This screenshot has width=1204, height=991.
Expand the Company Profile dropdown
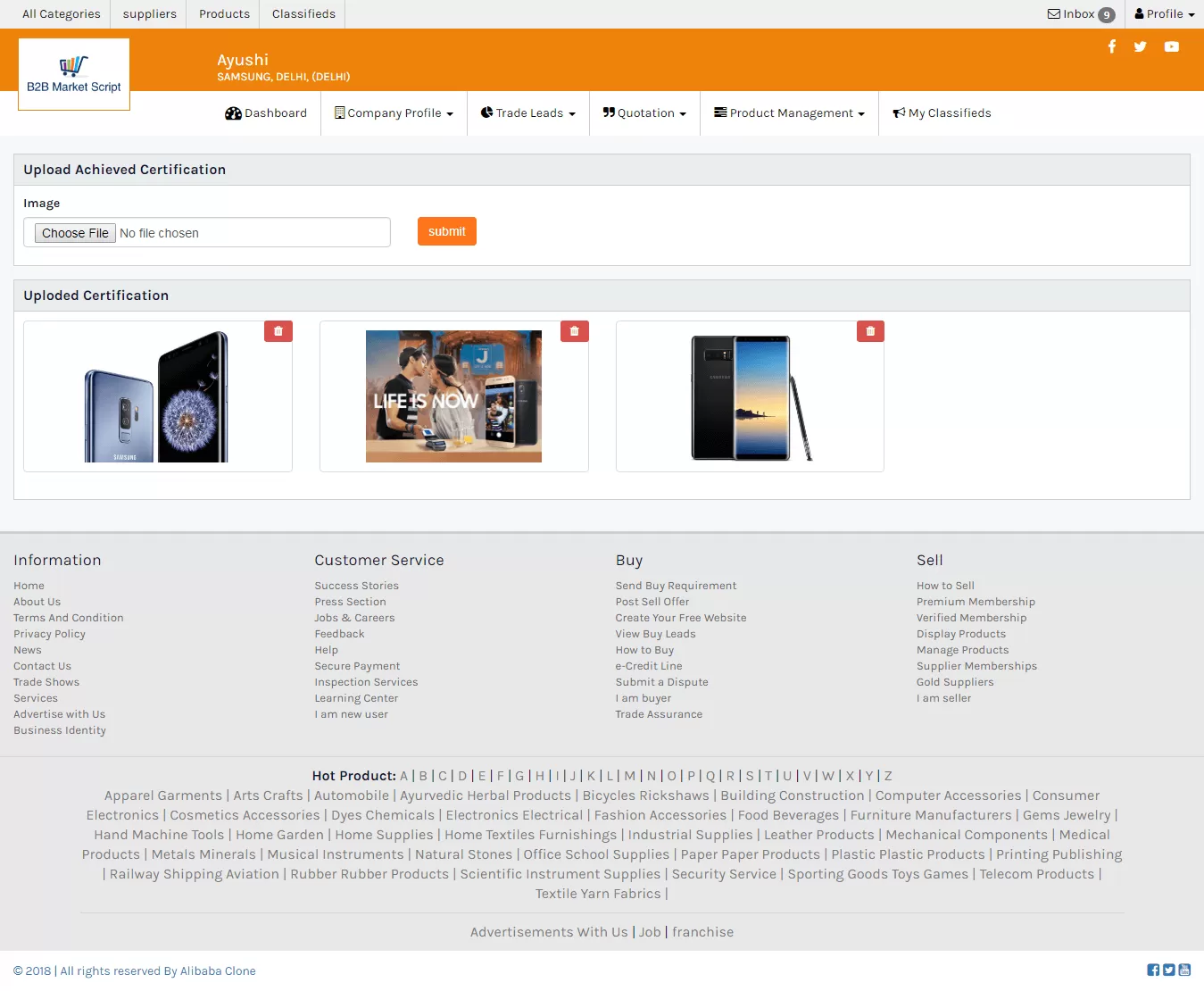394,113
